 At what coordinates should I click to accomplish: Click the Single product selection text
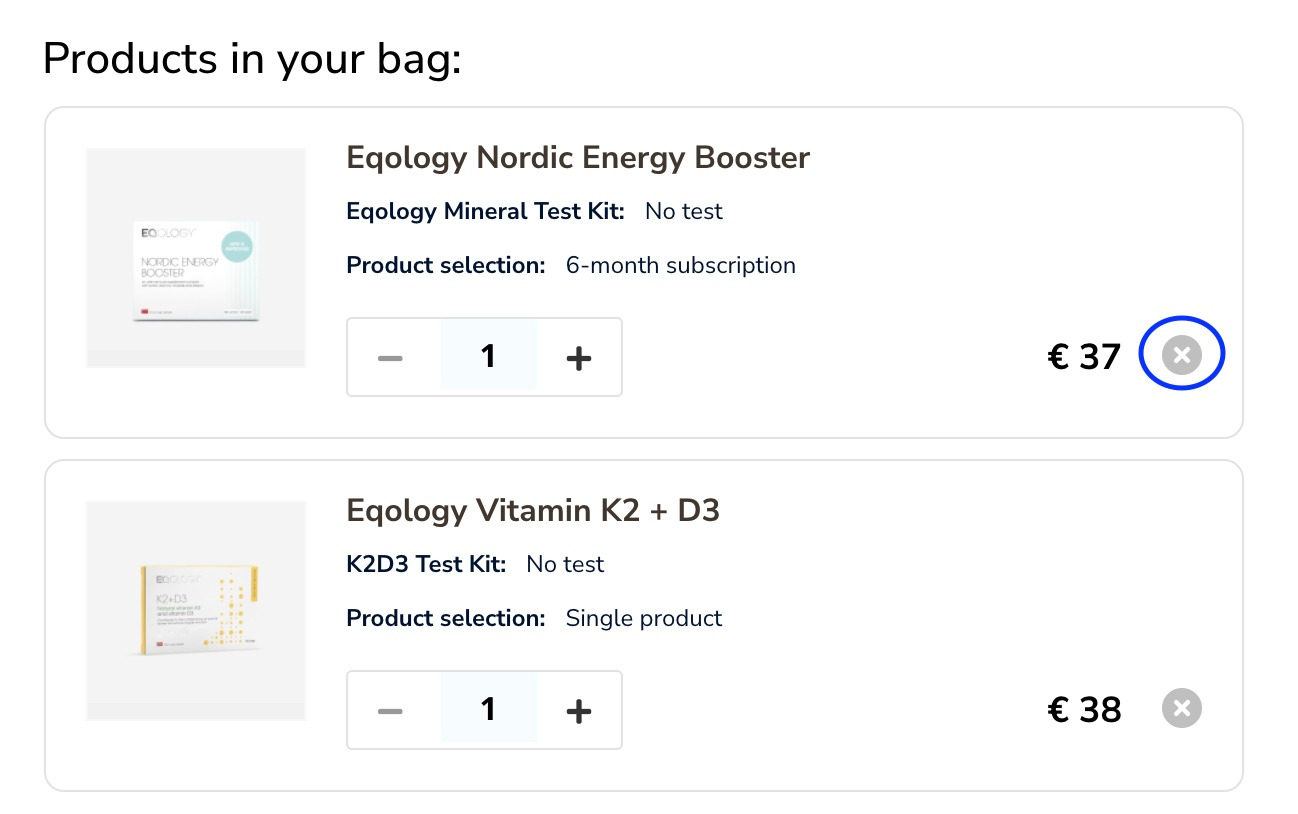(644, 619)
